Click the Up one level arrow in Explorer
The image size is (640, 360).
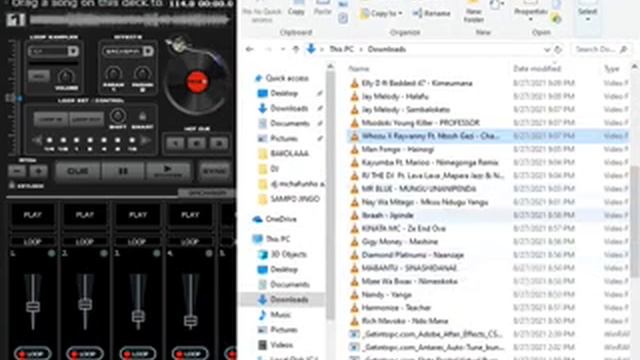pos(296,49)
